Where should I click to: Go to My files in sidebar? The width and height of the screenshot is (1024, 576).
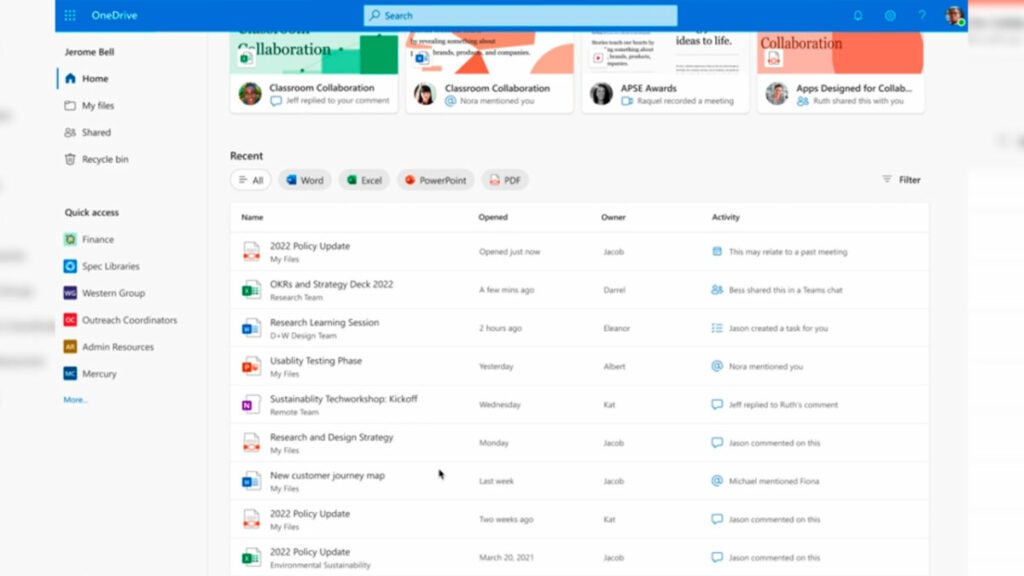(97, 105)
